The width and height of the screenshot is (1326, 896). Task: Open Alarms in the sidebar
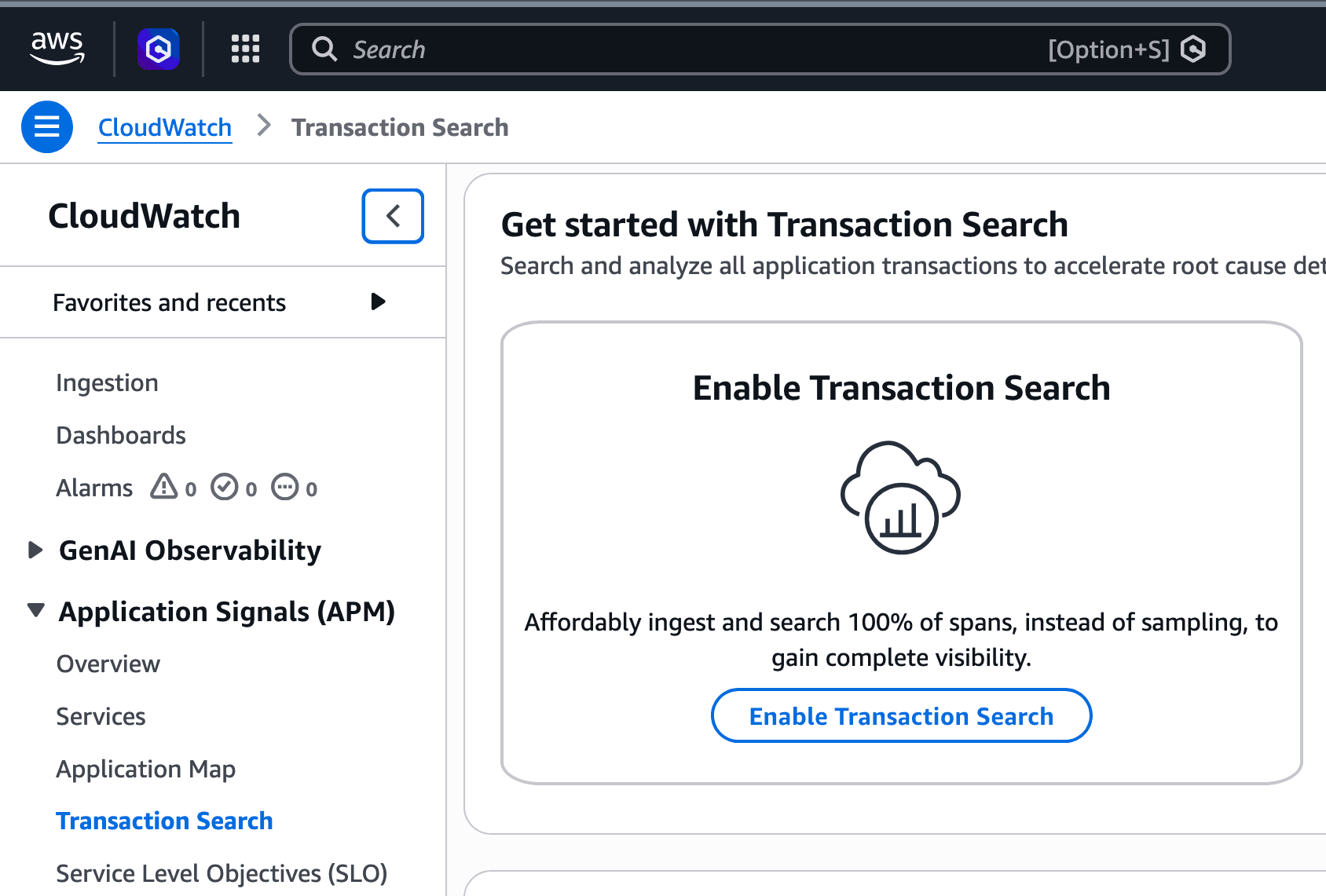click(94, 488)
